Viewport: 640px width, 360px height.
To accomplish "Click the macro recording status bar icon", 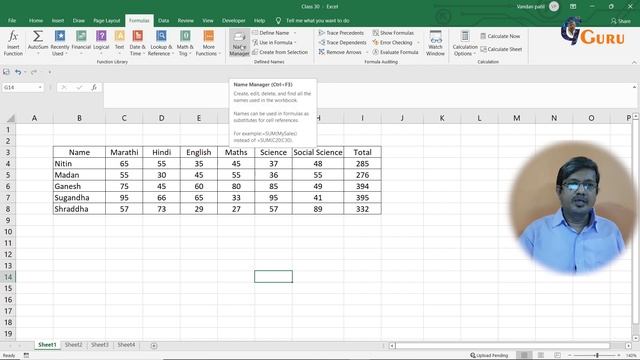I will pos(26,356).
